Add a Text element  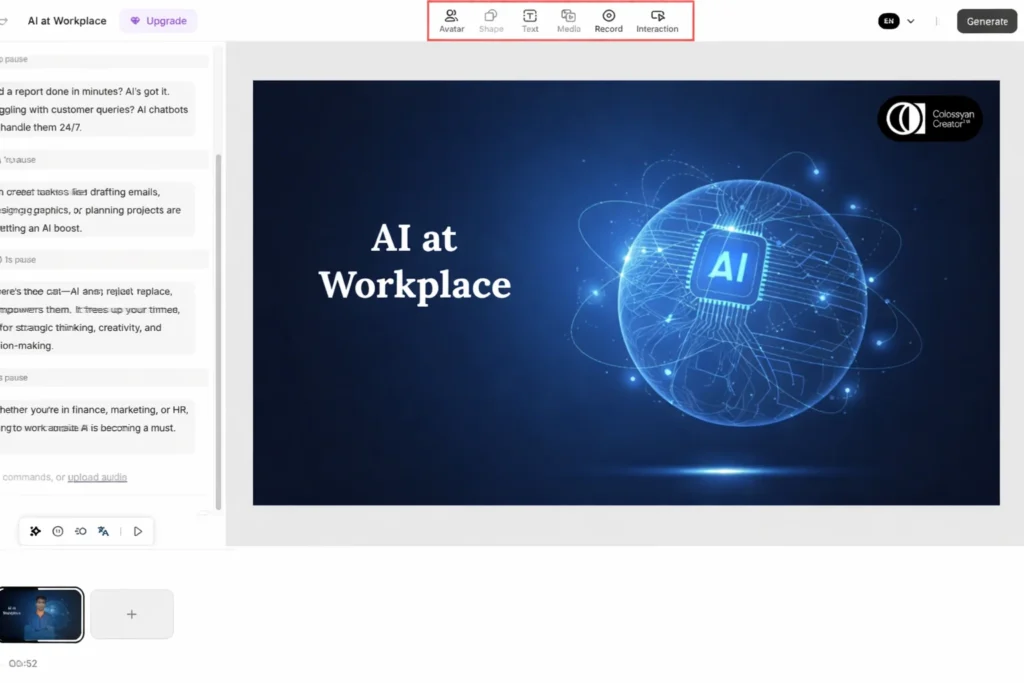tap(530, 21)
